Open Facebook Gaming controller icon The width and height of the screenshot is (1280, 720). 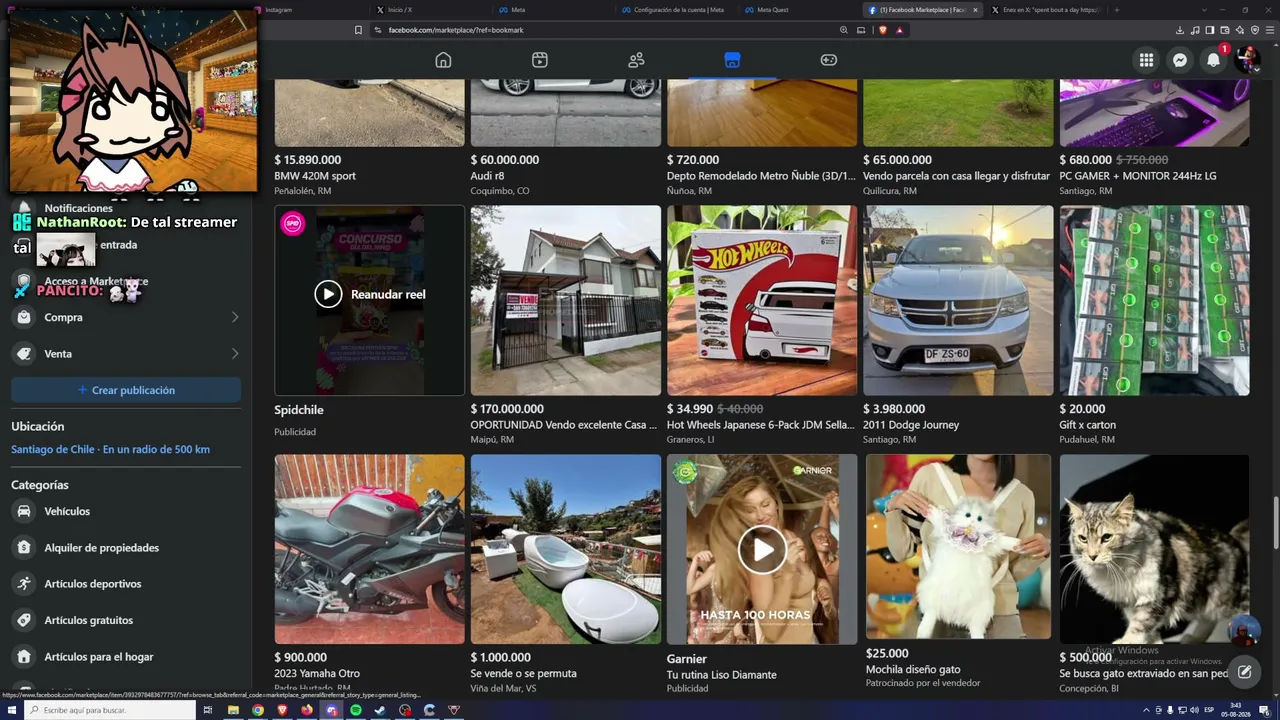click(x=829, y=60)
